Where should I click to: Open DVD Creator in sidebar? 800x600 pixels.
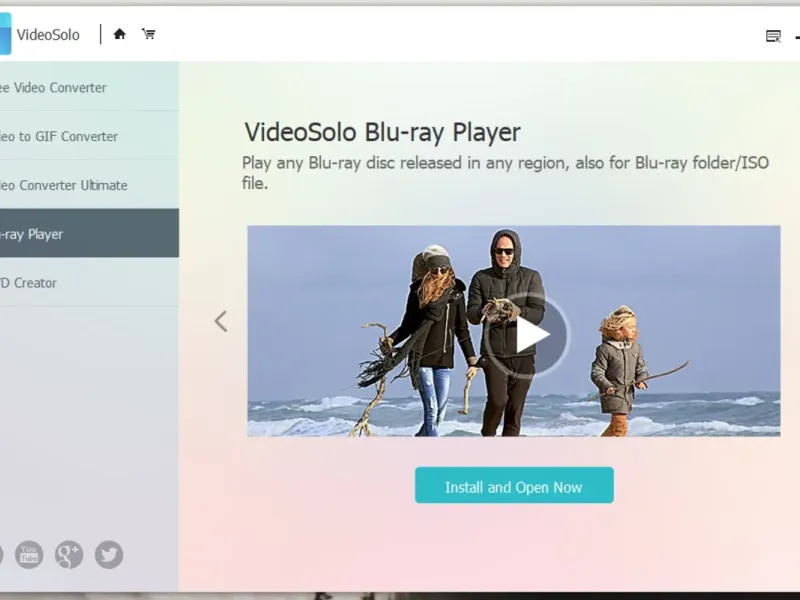click(89, 283)
